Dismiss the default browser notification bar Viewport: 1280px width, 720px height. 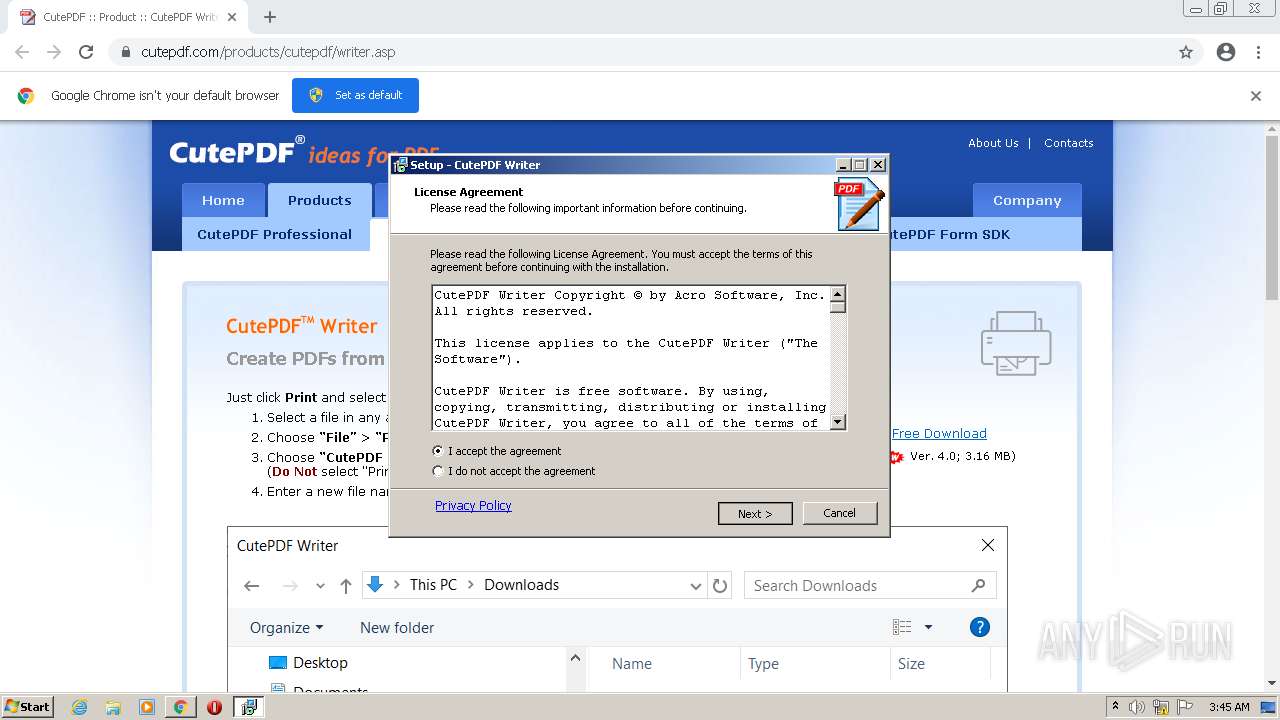[1256, 96]
